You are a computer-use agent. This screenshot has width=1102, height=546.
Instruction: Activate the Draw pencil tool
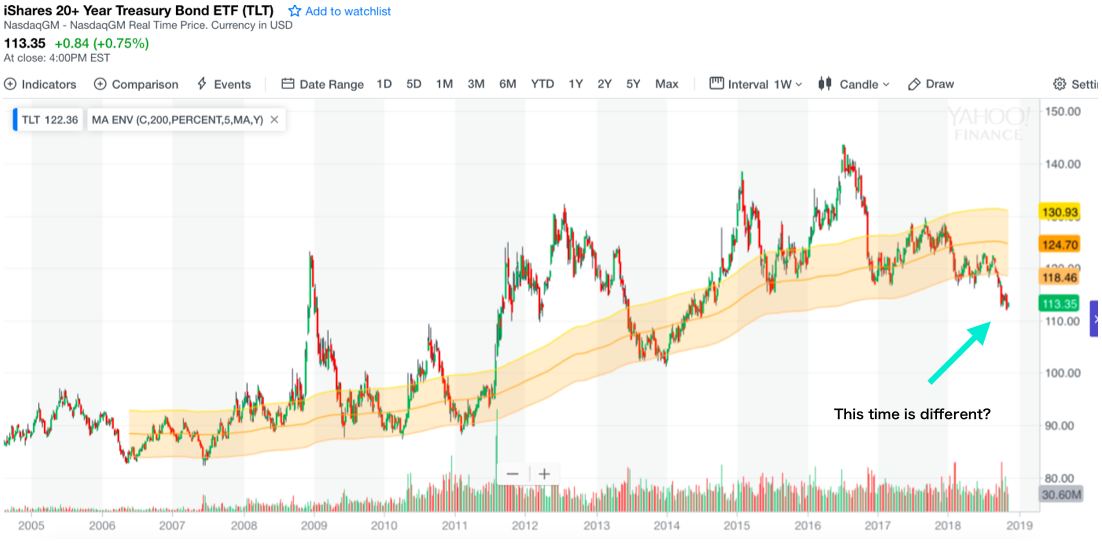click(x=931, y=84)
